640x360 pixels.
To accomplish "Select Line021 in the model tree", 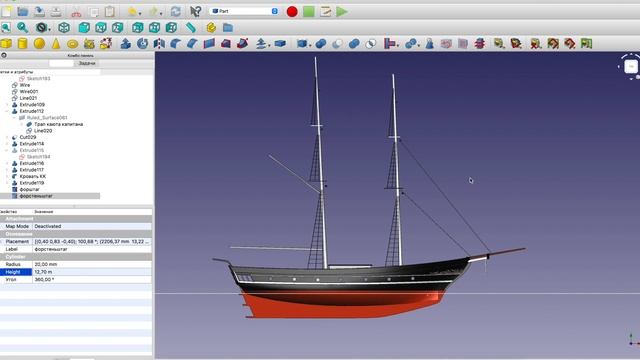I will [x=28, y=98].
